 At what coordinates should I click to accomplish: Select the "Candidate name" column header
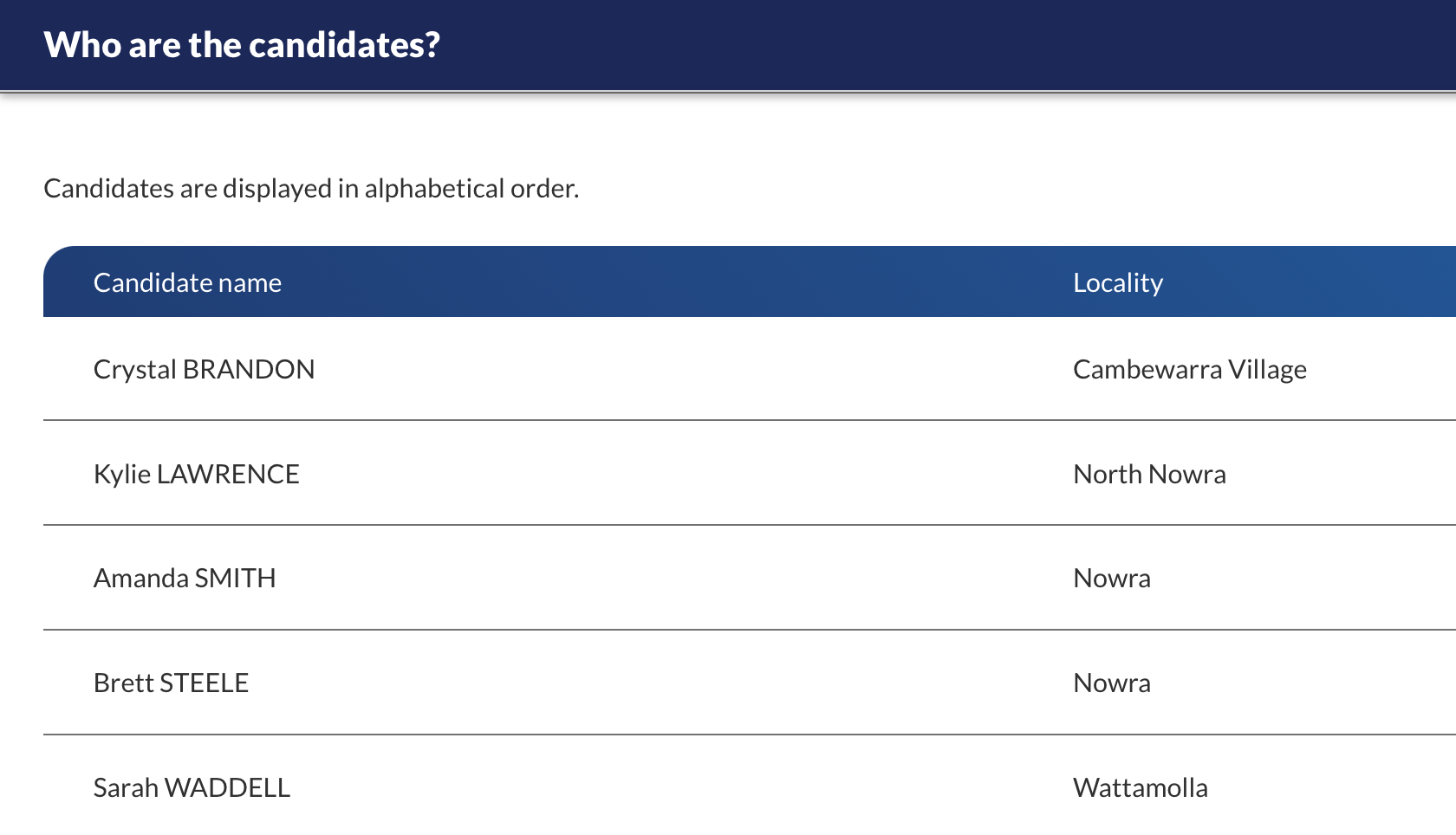tap(187, 282)
